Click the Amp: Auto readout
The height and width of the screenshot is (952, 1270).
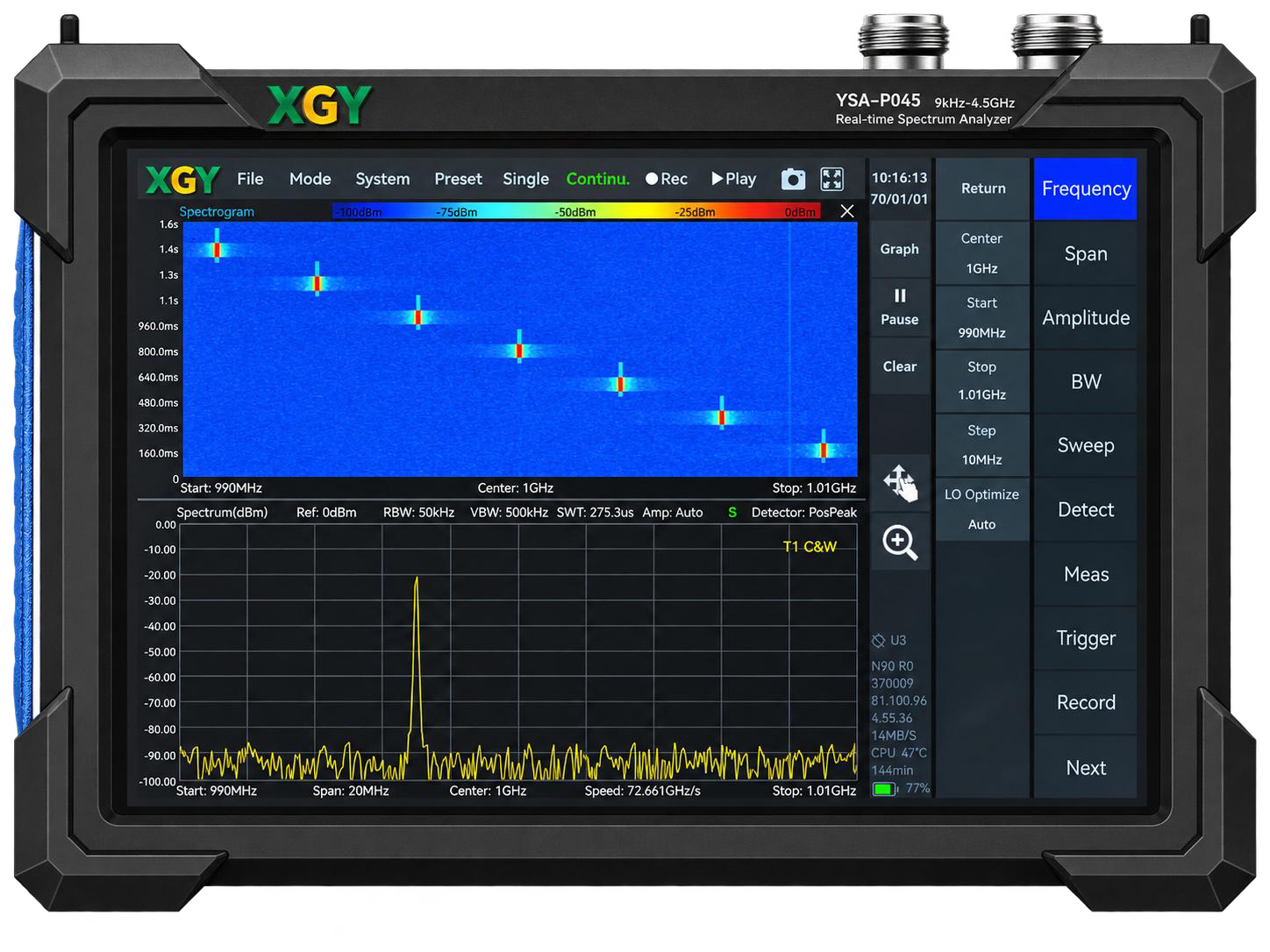[673, 513]
